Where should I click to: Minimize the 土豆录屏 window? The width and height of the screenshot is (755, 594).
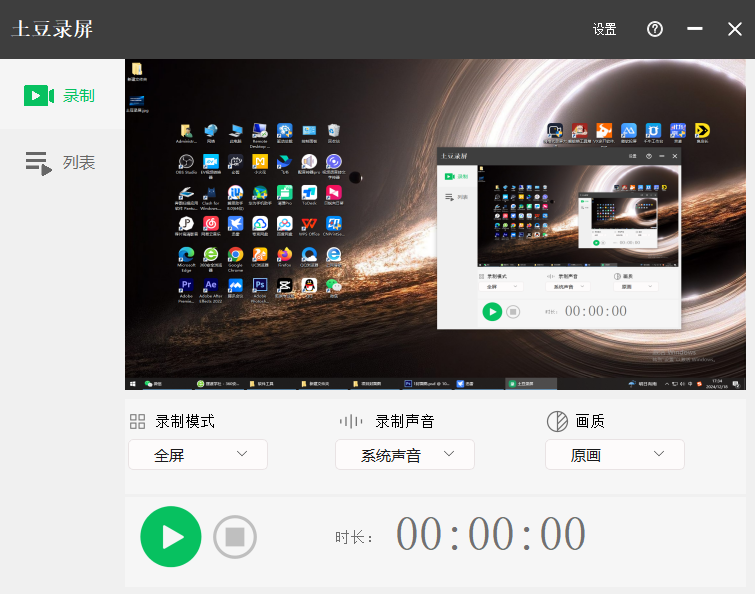tap(695, 29)
